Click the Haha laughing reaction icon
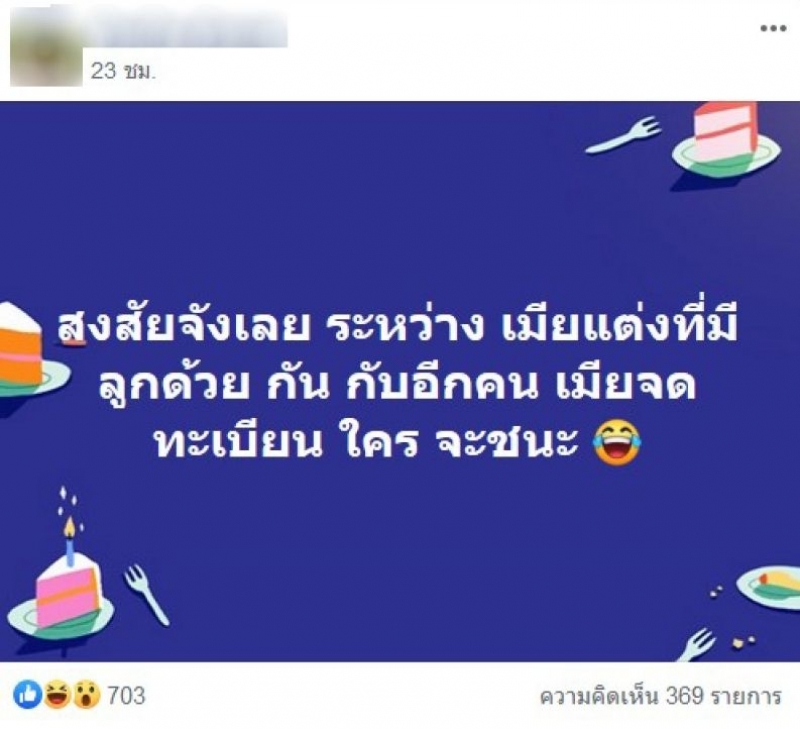 coord(57,695)
